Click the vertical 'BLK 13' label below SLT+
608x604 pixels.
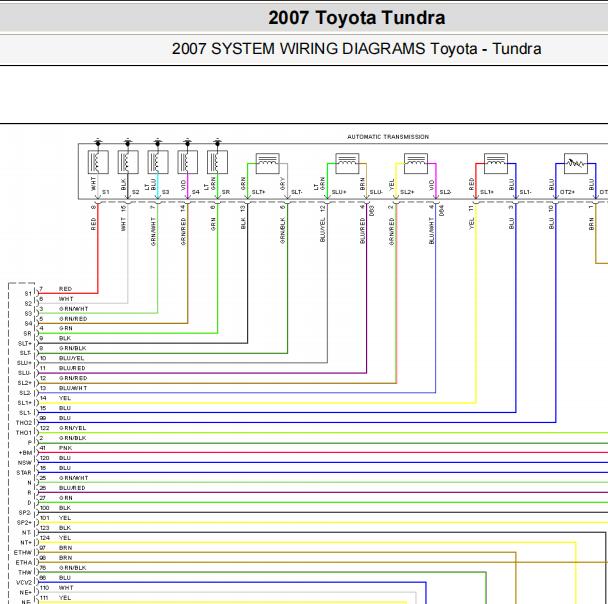[243, 217]
